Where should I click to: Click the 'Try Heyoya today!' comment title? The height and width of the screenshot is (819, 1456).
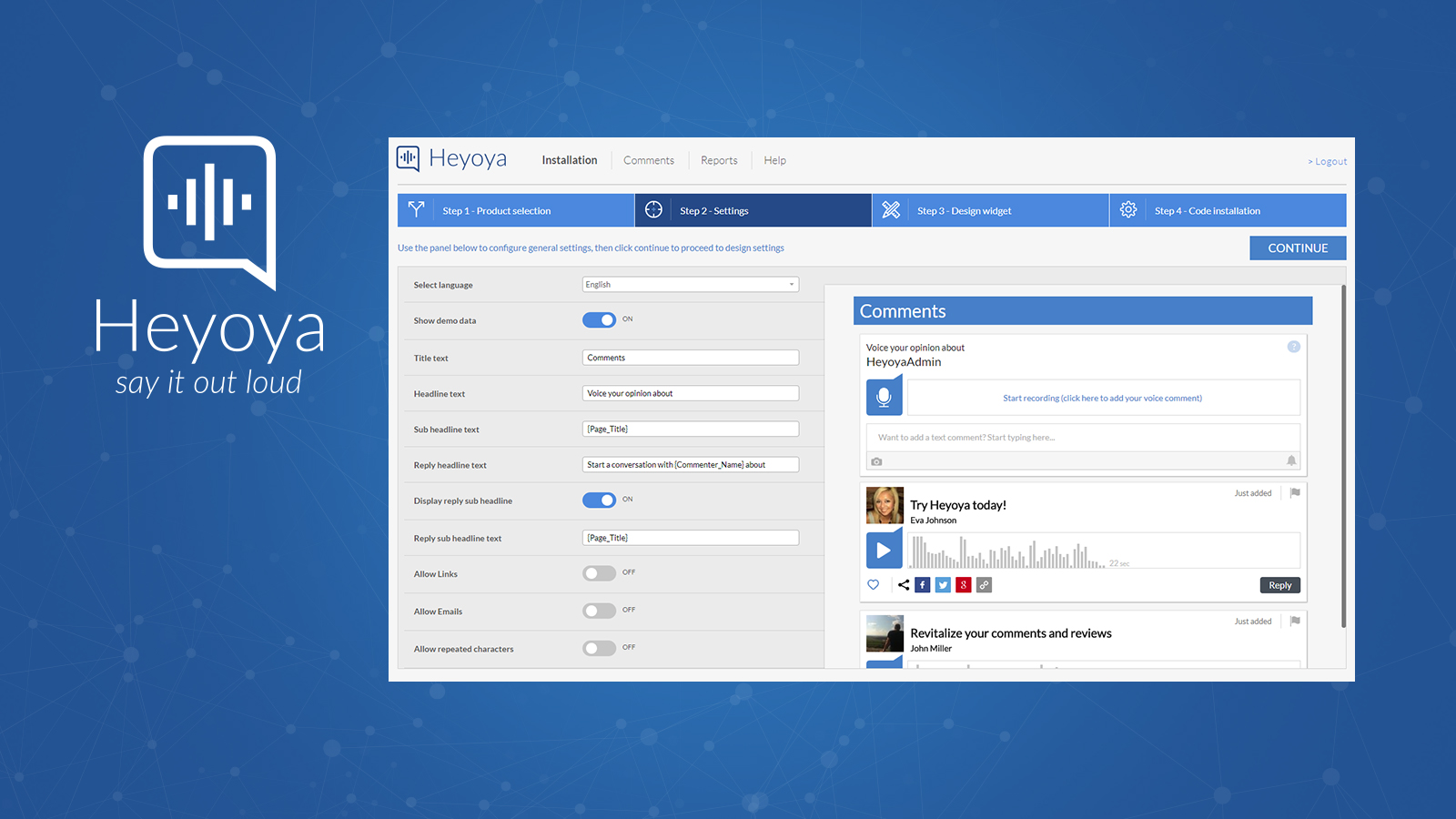[958, 505]
